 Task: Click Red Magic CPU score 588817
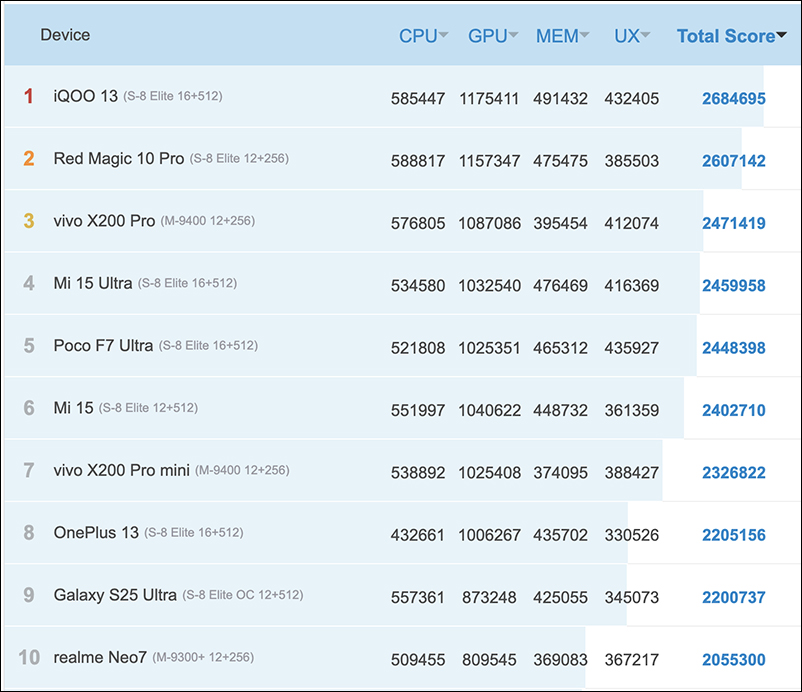(418, 161)
